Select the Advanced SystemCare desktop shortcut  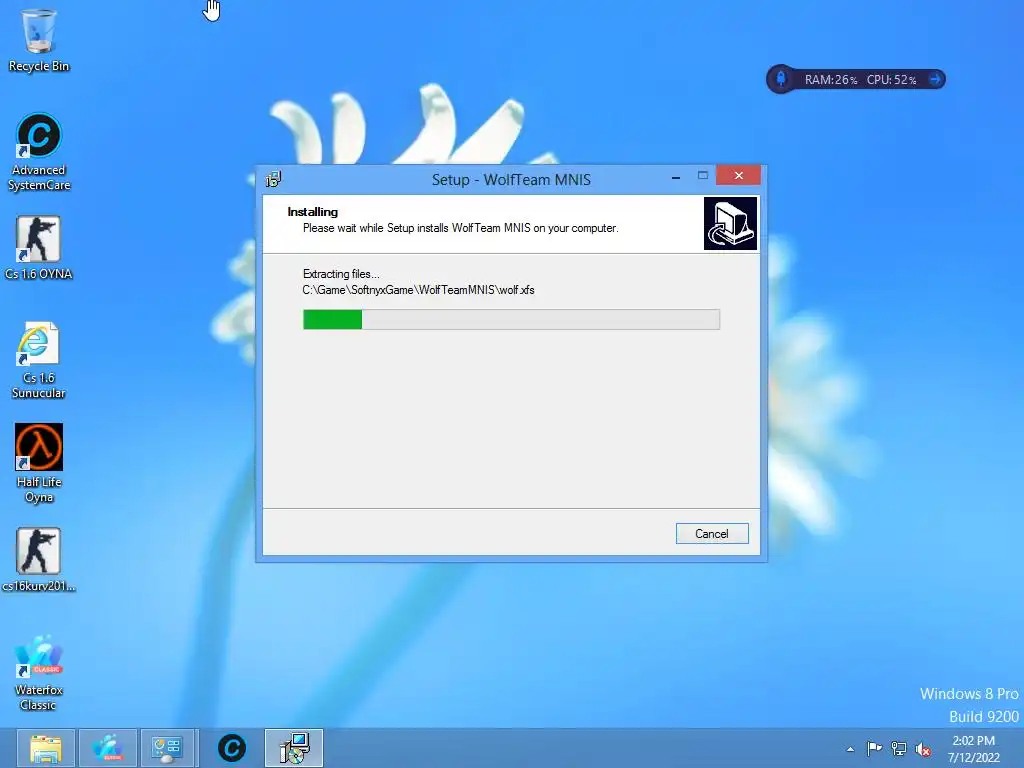point(39,152)
